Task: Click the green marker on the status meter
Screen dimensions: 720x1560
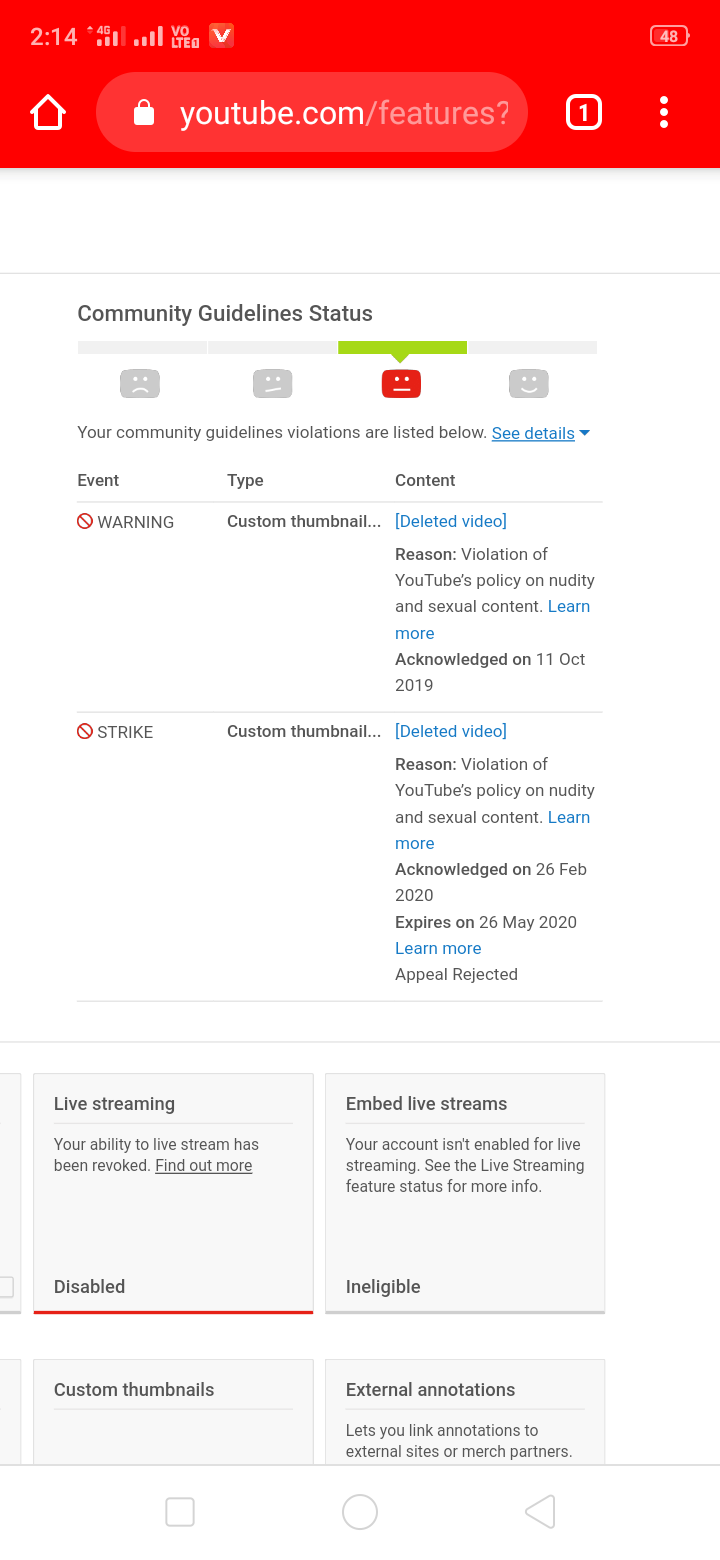Action: 402,346
